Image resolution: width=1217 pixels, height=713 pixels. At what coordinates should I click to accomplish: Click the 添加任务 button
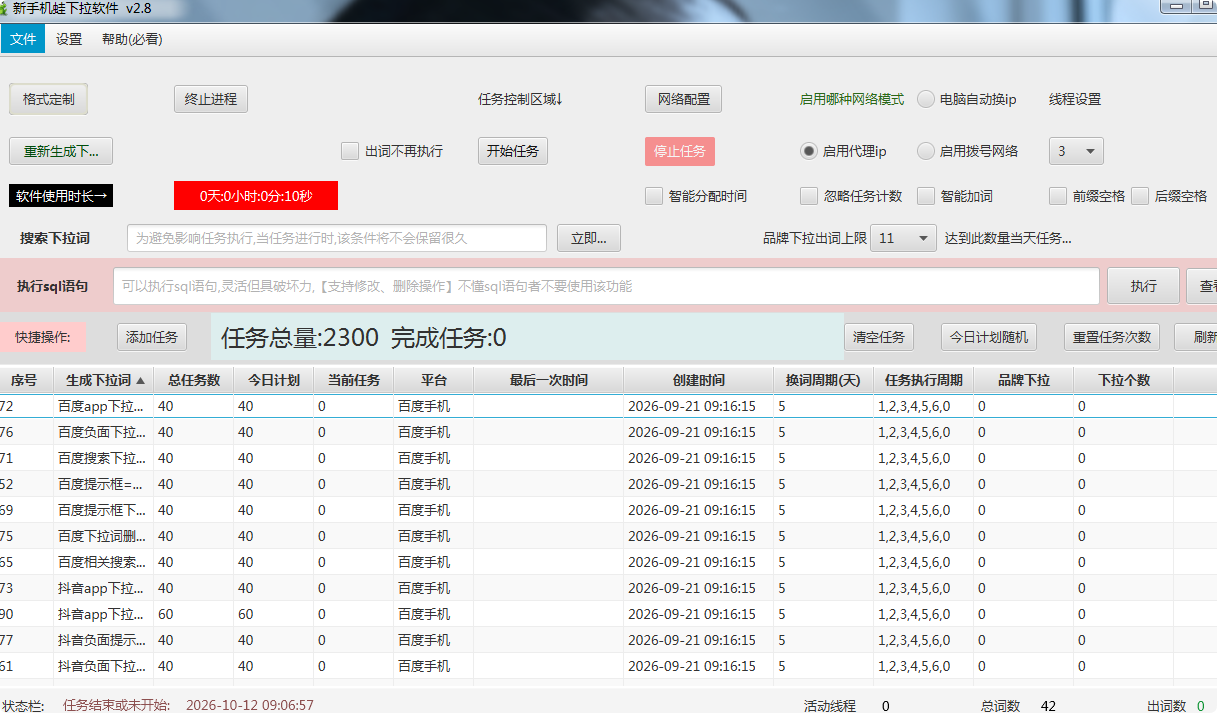pos(152,337)
